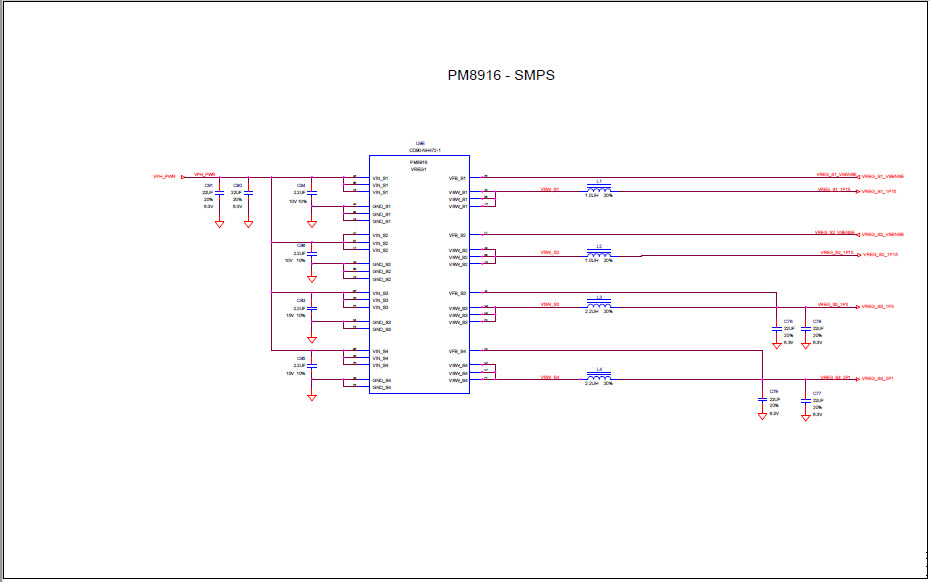Select the PM8916 VREG1 component block
Screen dimensions: 930x582
419,275
